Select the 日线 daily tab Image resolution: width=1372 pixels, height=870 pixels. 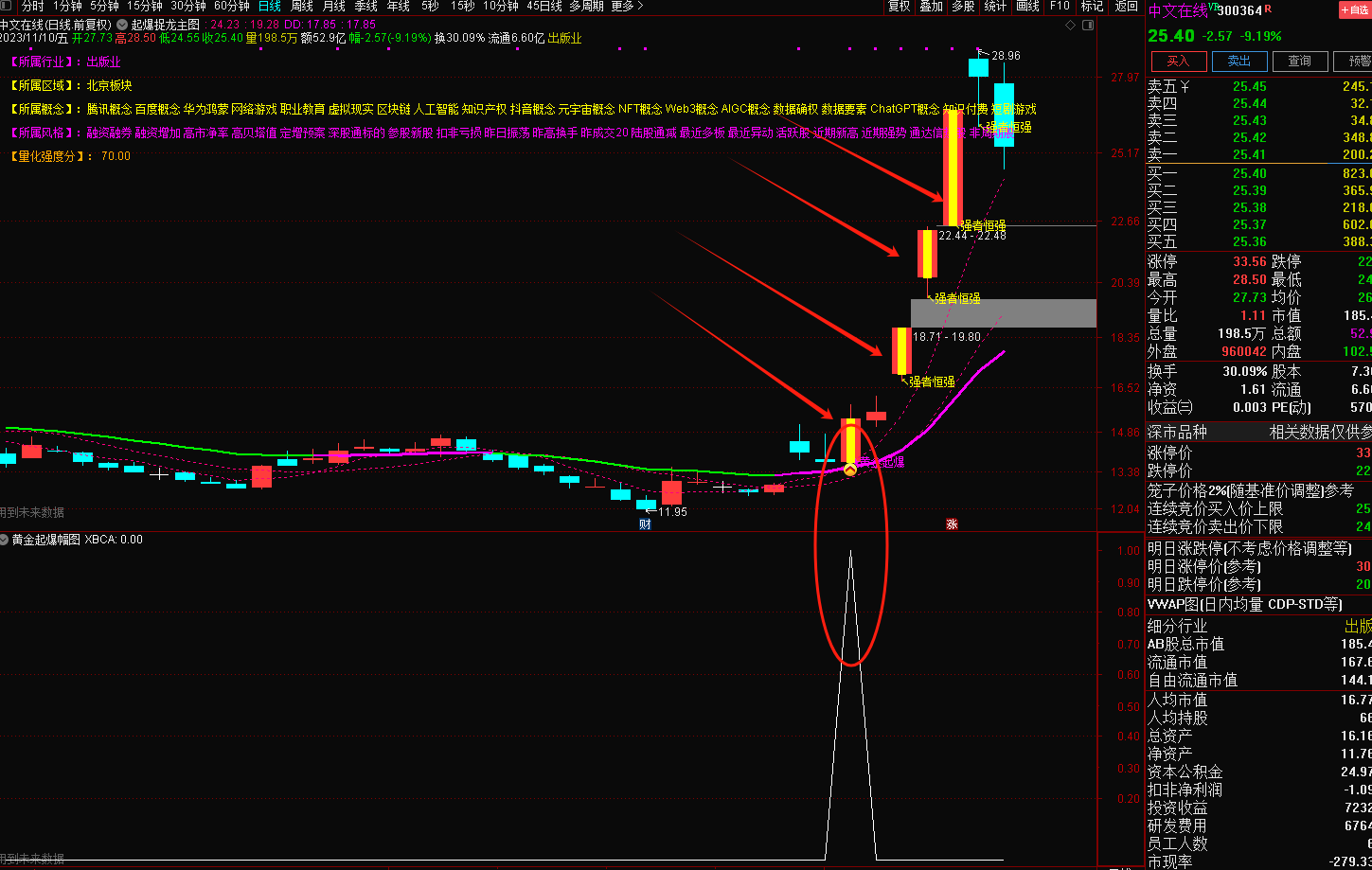[269, 6]
